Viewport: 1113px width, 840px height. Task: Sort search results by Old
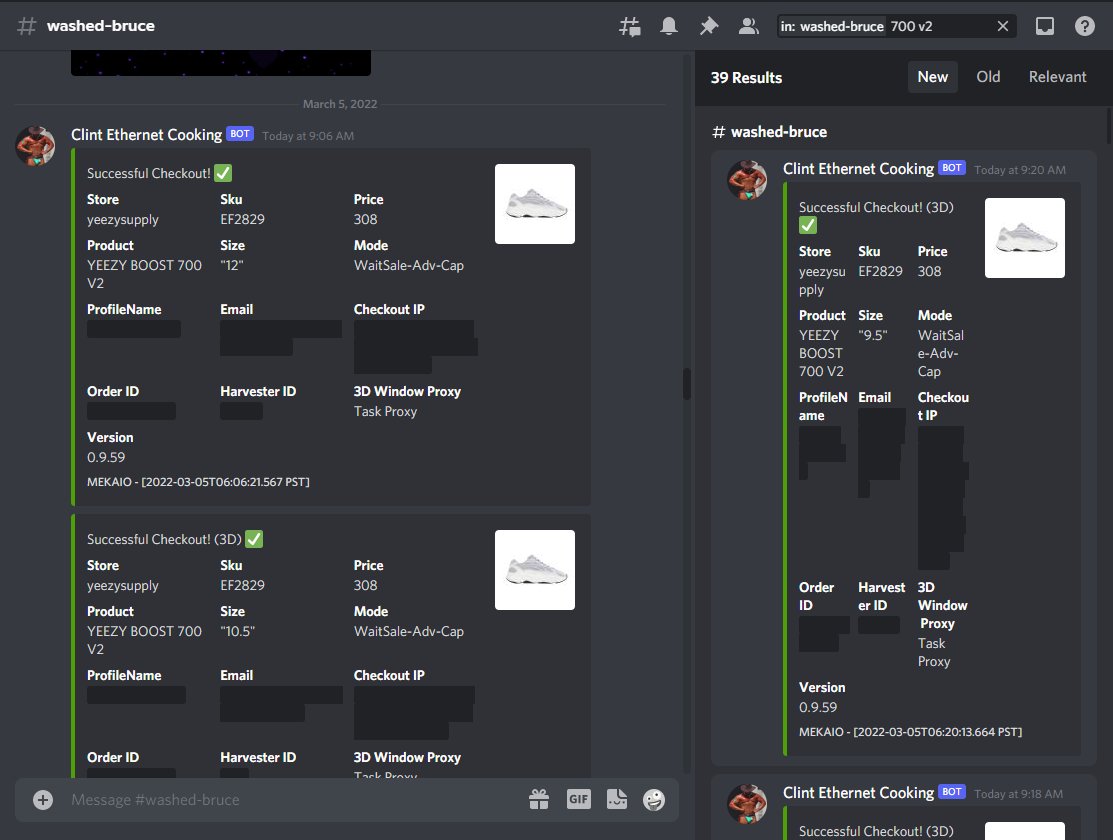click(988, 77)
